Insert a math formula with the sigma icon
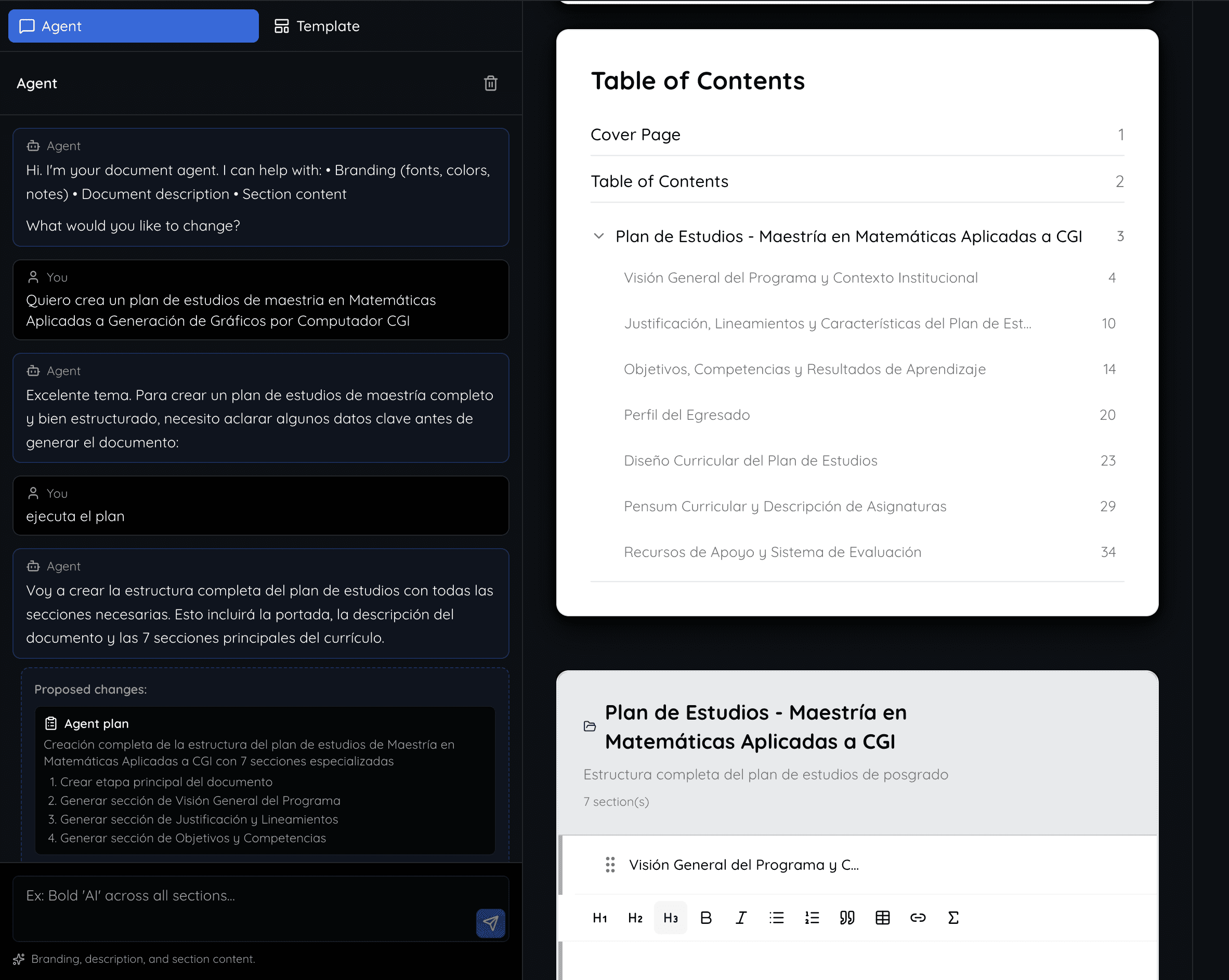The height and width of the screenshot is (980, 1229). [953, 918]
